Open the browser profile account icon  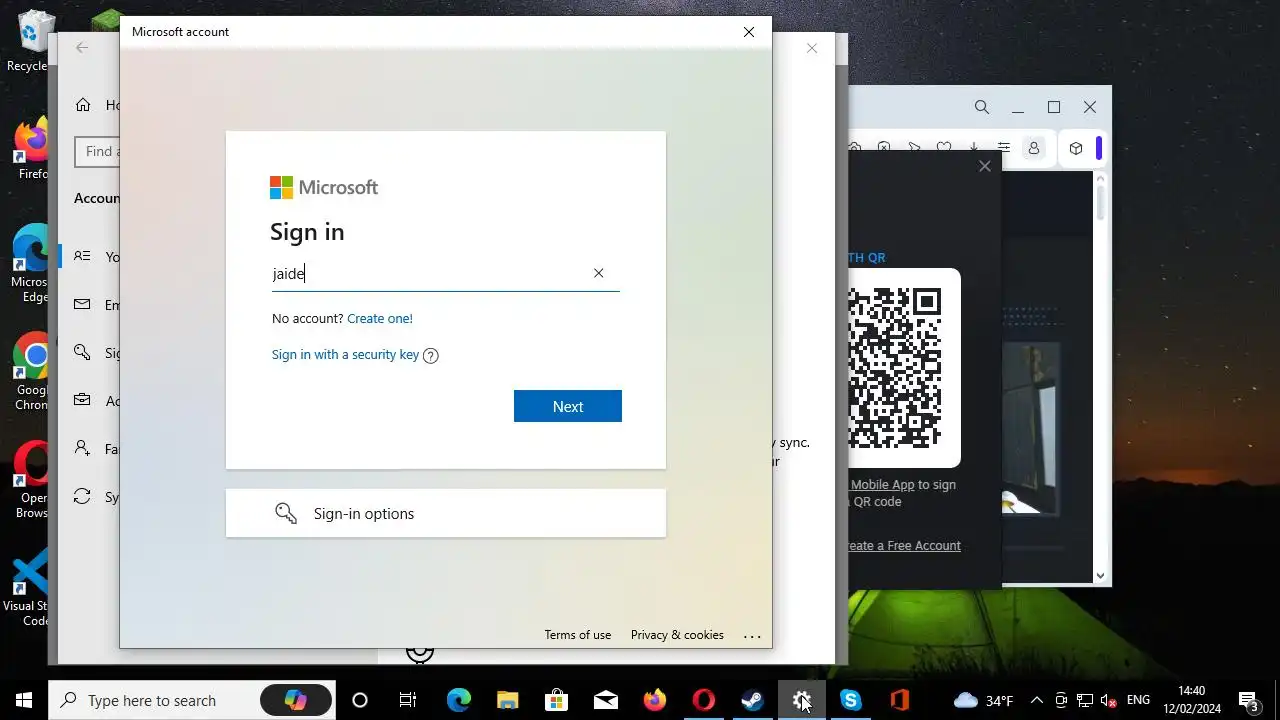pyautogui.click(x=1034, y=148)
